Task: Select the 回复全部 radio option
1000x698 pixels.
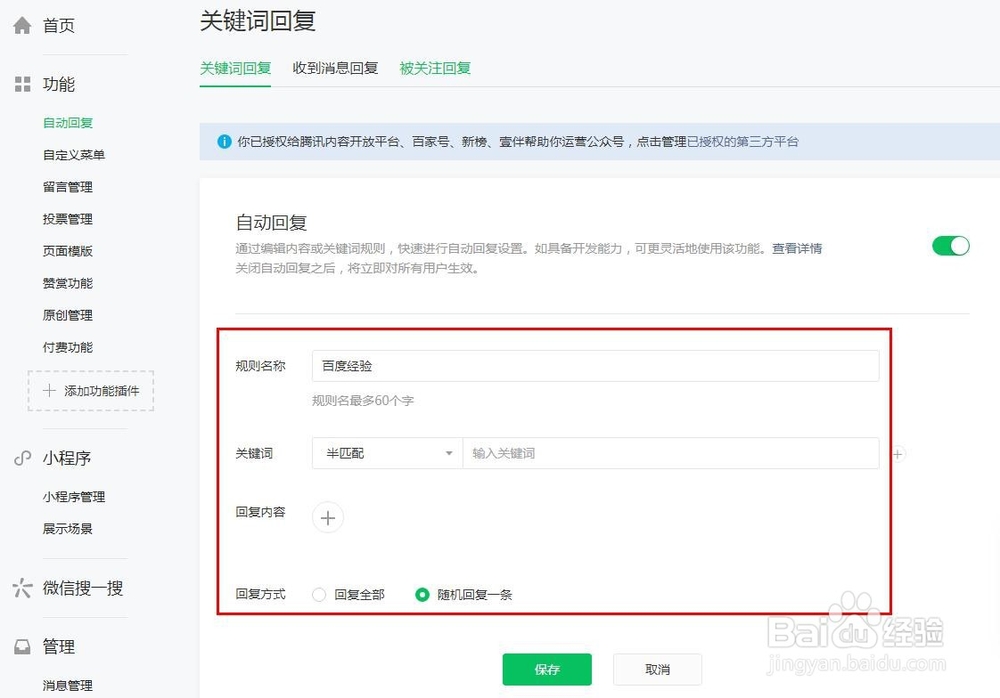Action: [x=318, y=594]
